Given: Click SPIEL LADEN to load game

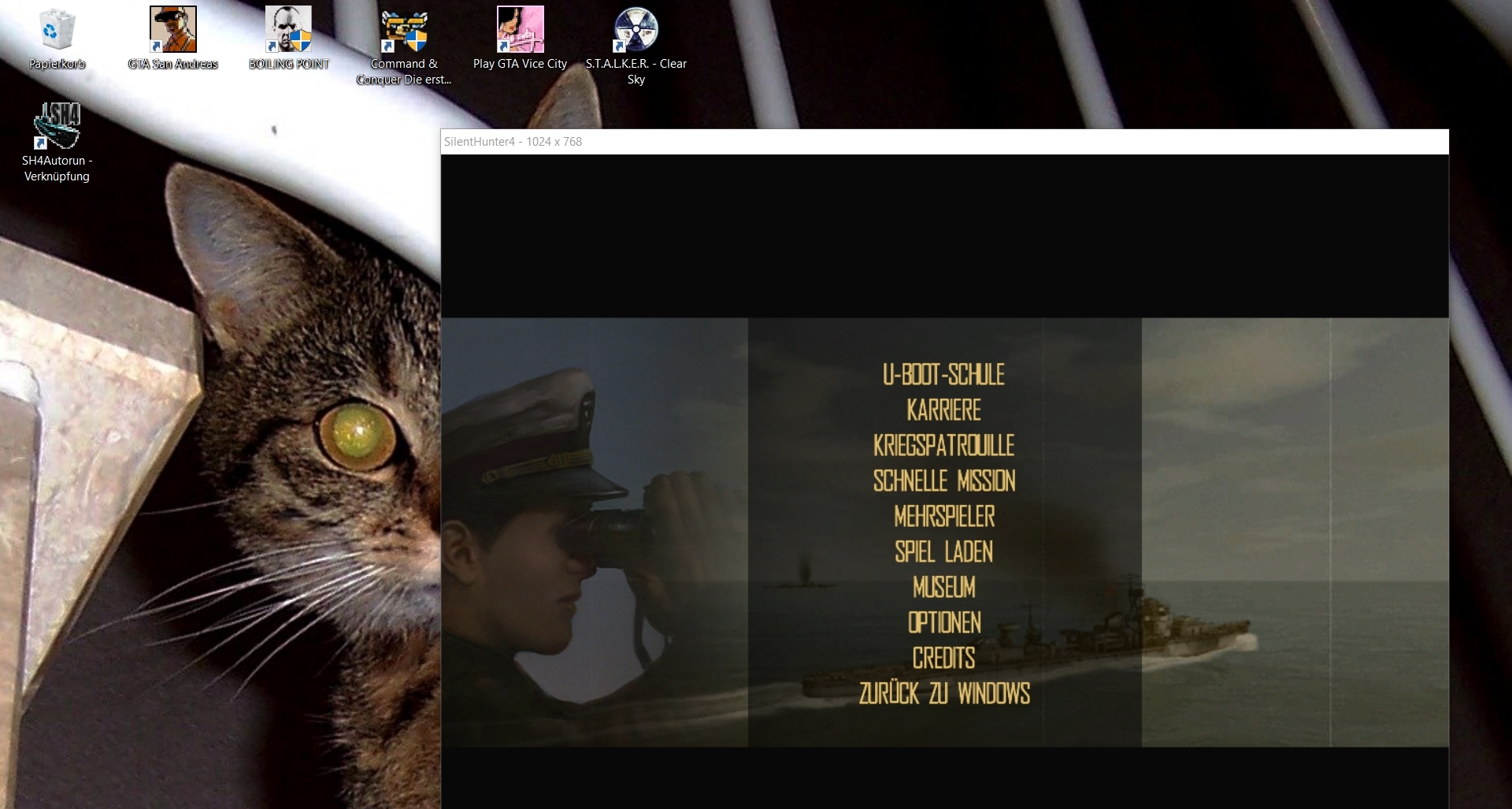Looking at the screenshot, I should pos(943,552).
